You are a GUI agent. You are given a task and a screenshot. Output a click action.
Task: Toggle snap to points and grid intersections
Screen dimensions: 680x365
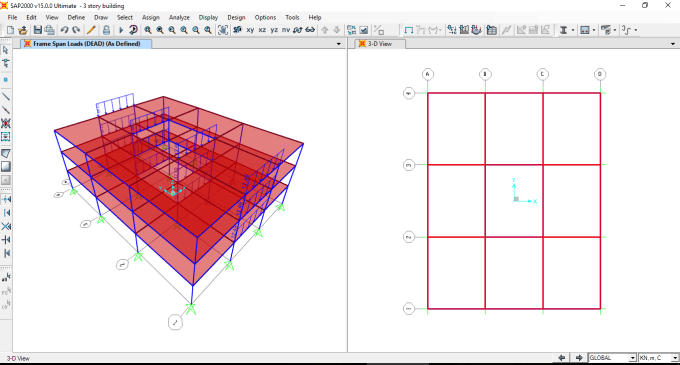tap(6, 199)
